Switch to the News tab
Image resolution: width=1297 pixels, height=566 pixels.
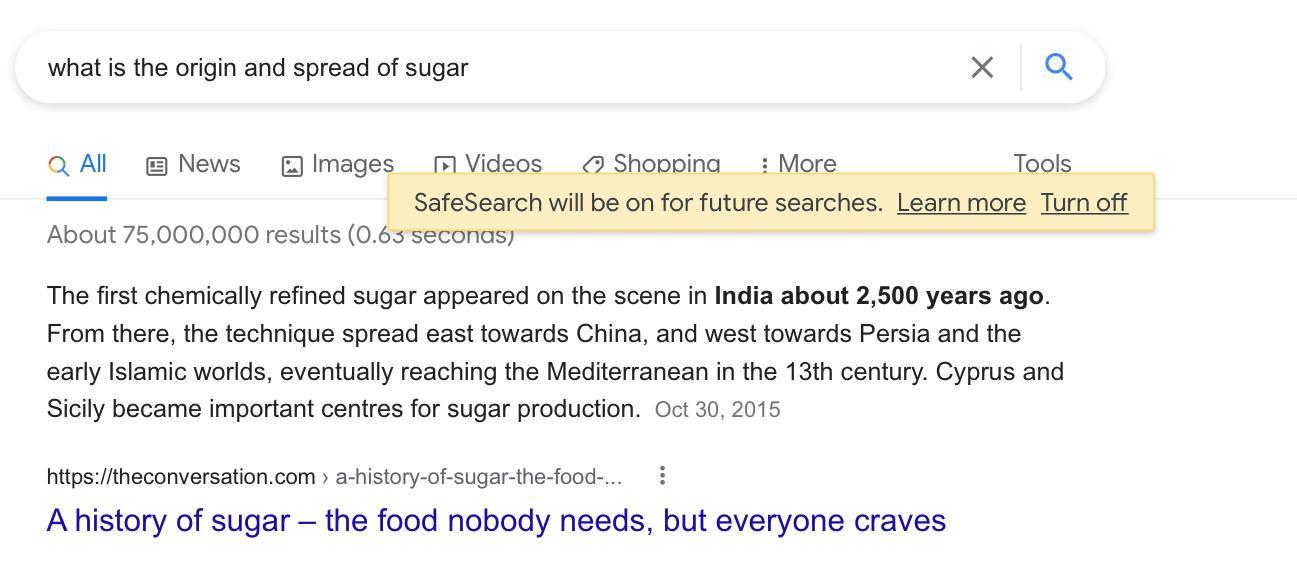pyautogui.click(x=194, y=164)
